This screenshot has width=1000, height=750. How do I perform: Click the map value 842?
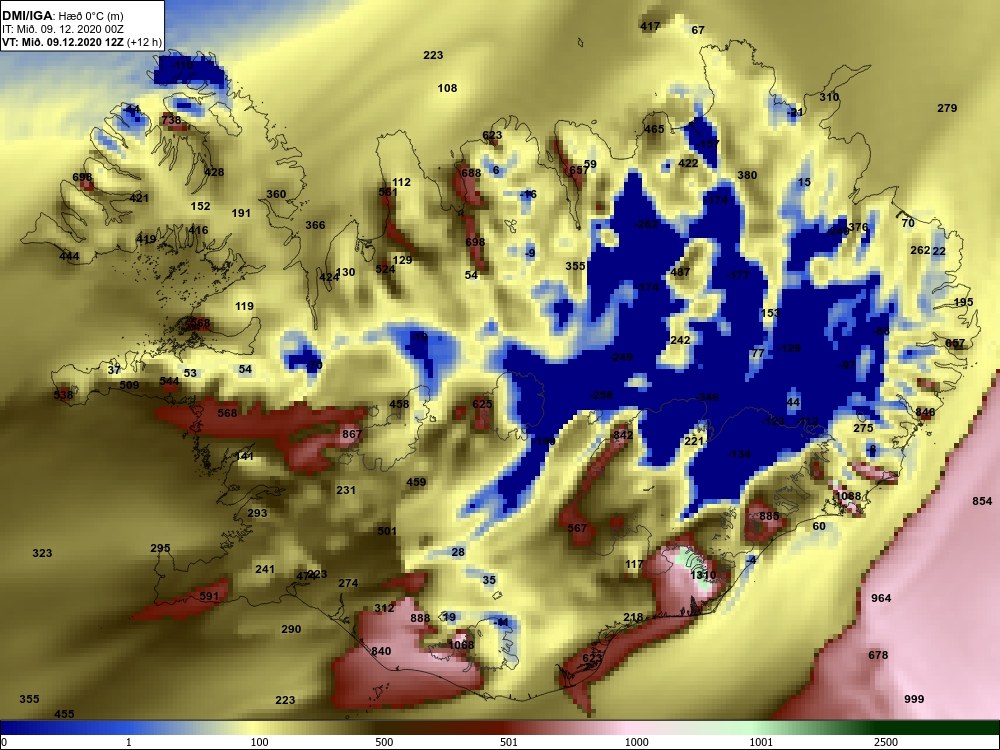point(623,435)
